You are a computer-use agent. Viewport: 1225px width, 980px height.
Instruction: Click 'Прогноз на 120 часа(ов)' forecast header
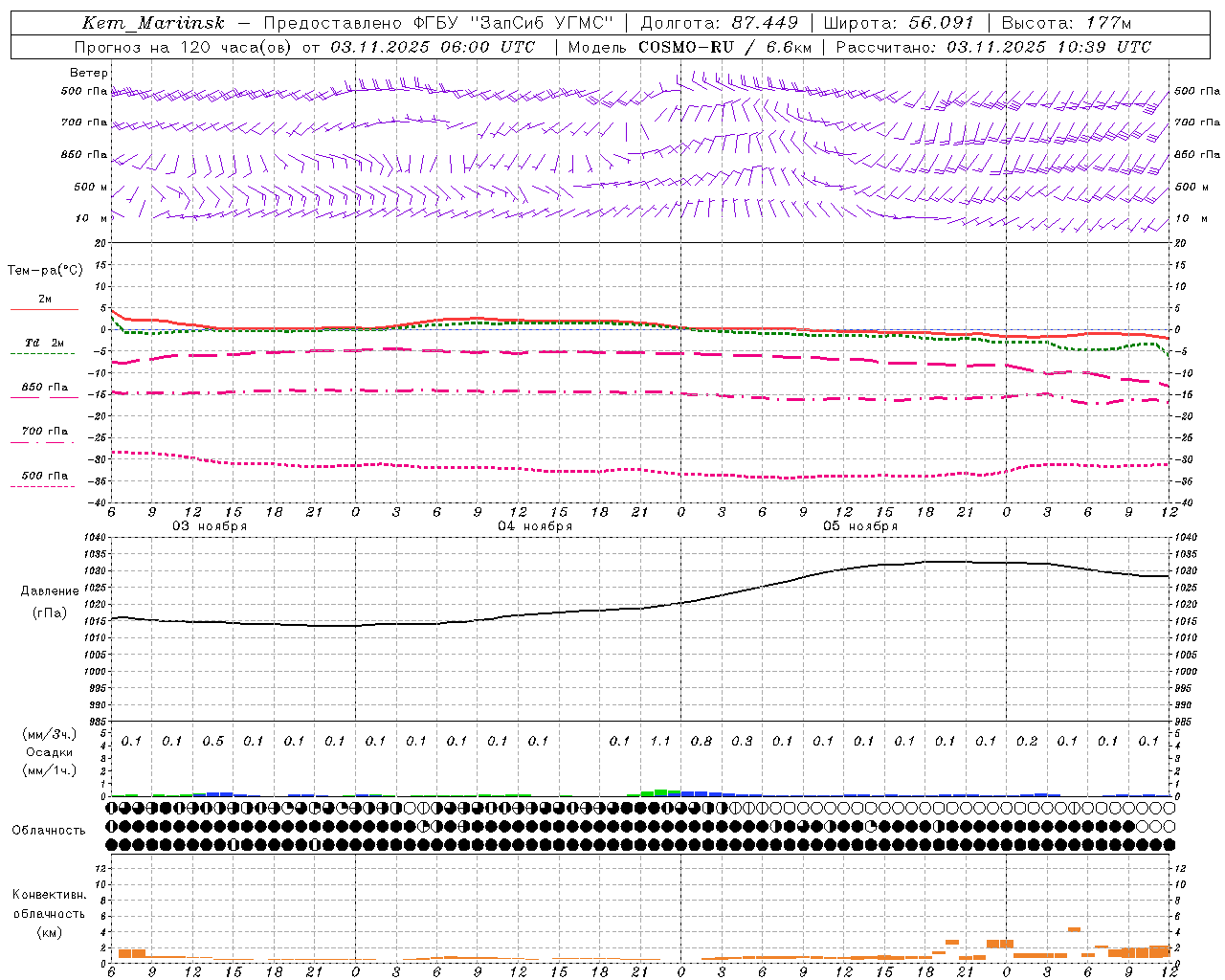point(184,47)
